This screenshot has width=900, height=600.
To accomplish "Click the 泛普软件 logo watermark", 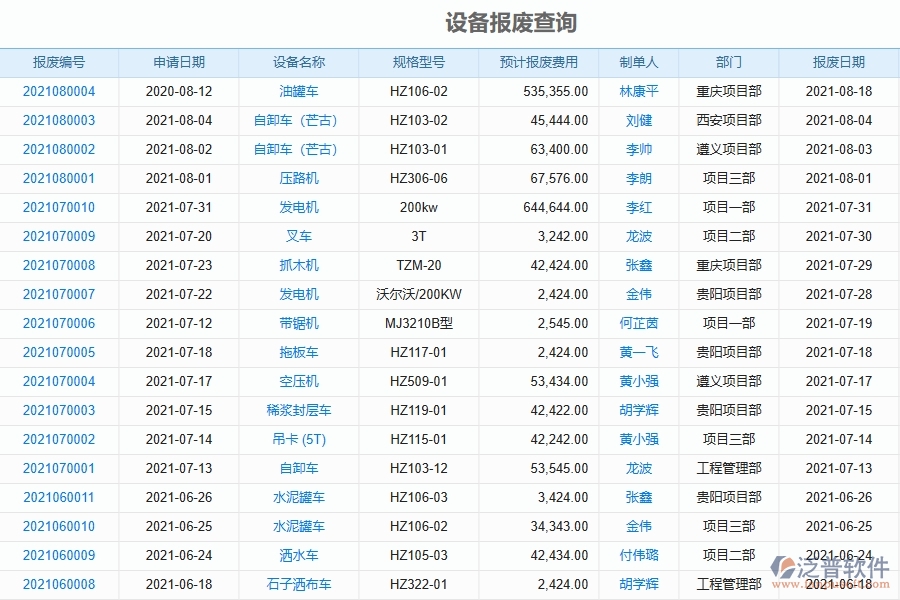I will (828, 566).
